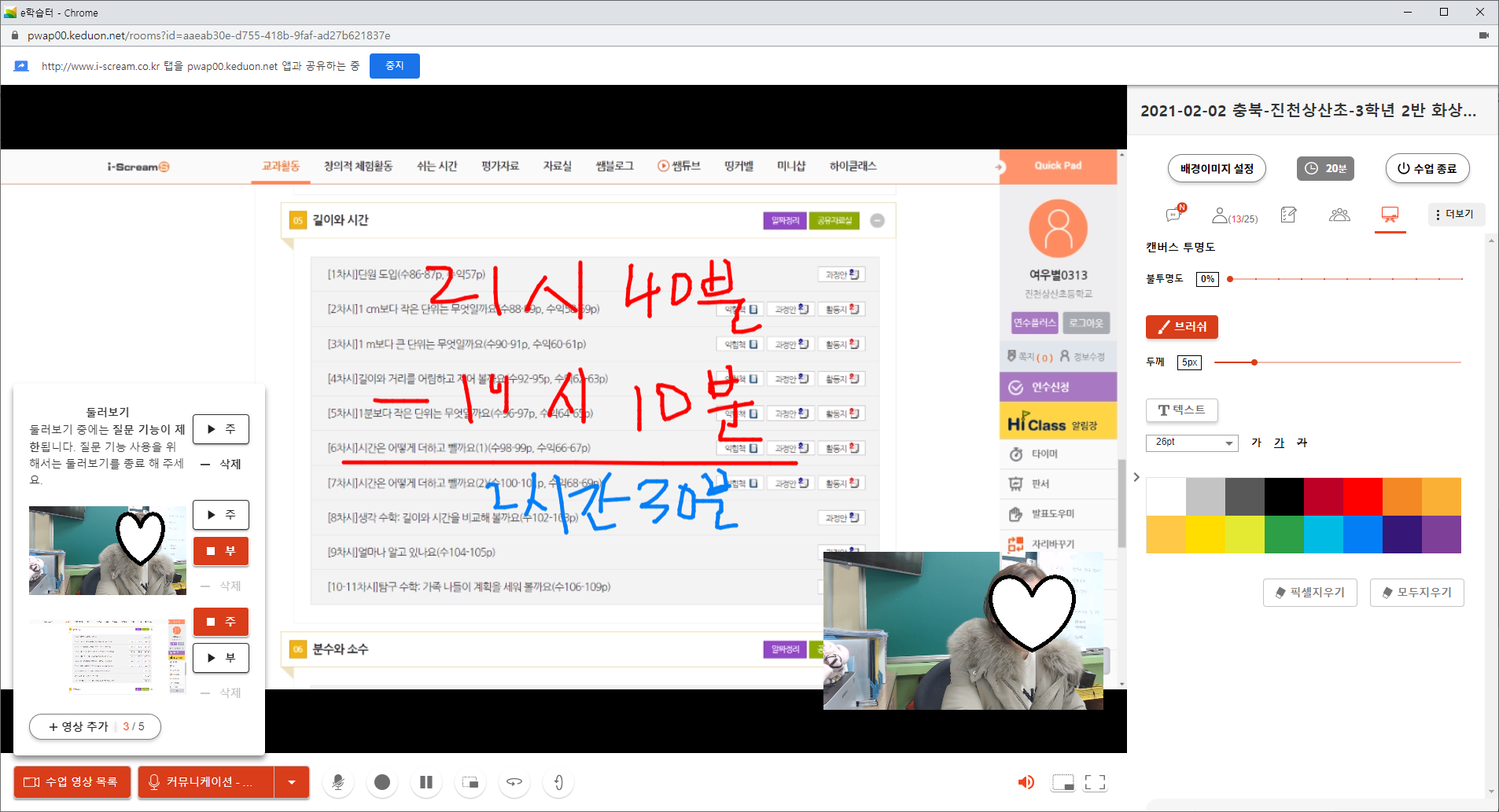Collapse the right panel with the chevron arrow
1499x812 pixels.
pyautogui.click(x=1136, y=477)
